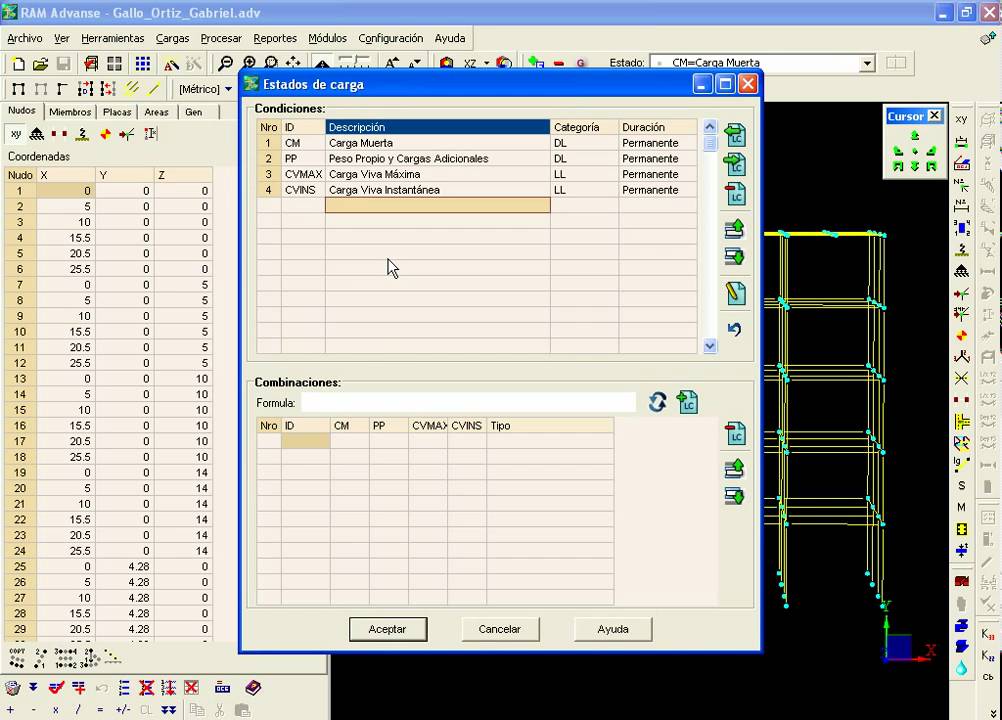Viewport: 1002px width, 720px height.
Task: Click the calculator OCG icon in the bottom toolbar
Action: (x=222, y=688)
